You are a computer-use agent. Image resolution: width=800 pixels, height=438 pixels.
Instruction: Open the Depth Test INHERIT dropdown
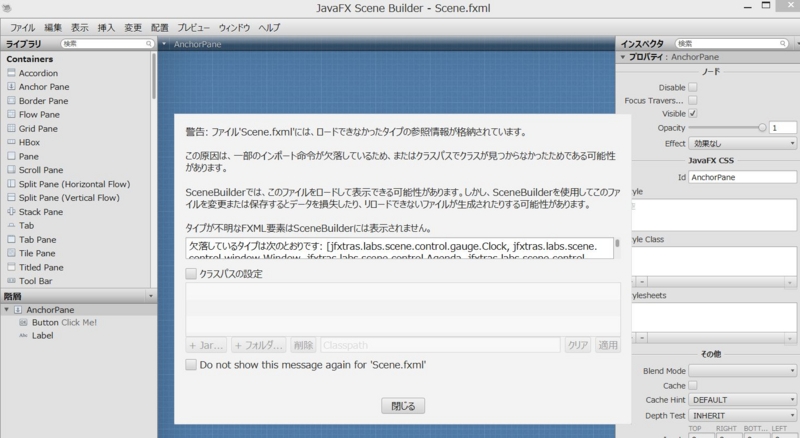[x=742, y=416]
